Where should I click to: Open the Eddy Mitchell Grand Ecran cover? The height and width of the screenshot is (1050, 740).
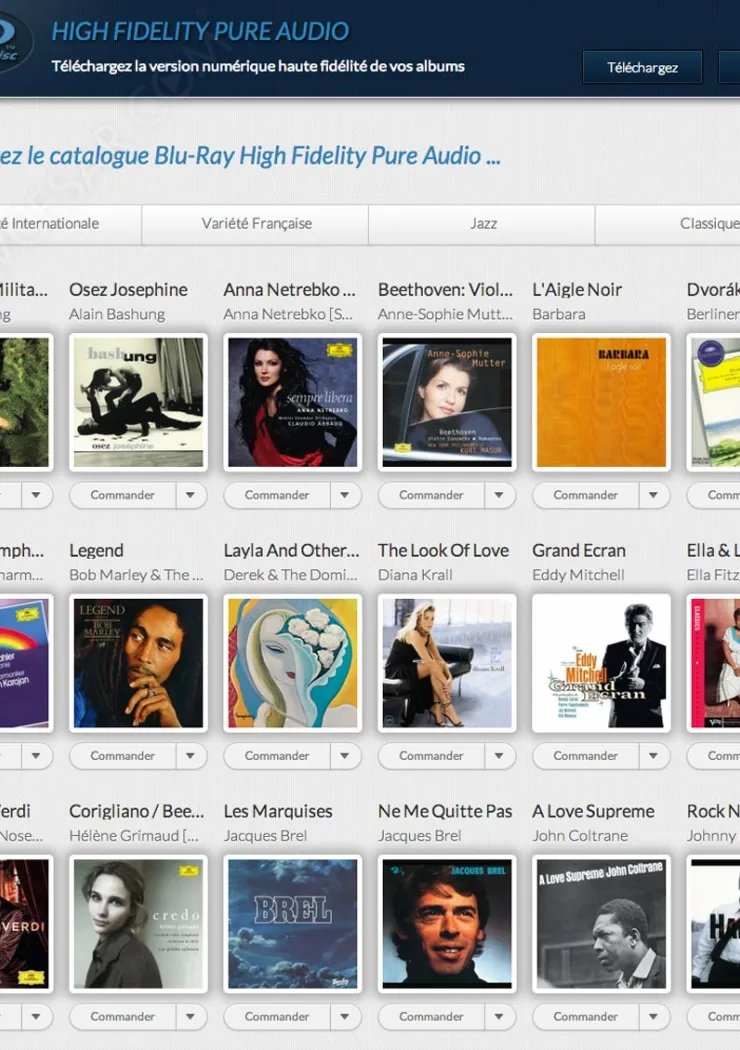601,663
